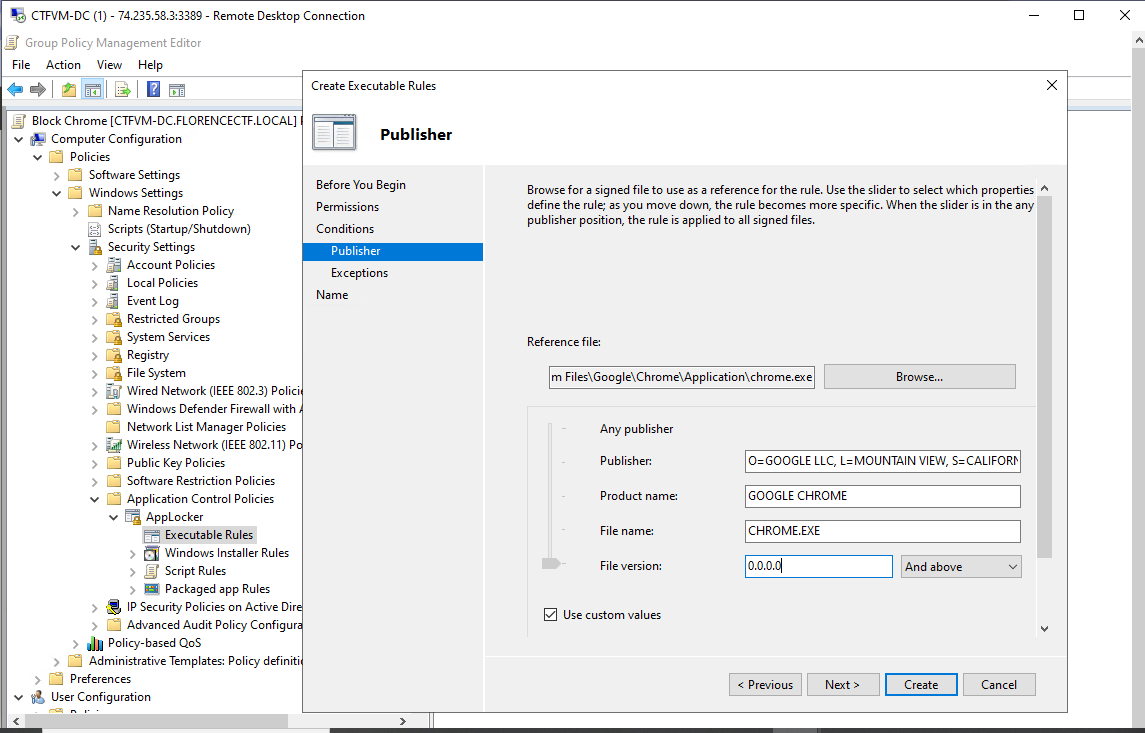This screenshot has height=733, width=1145.
Task: Click the Export List toolbar icon
Action: click(x=123, y=90)
